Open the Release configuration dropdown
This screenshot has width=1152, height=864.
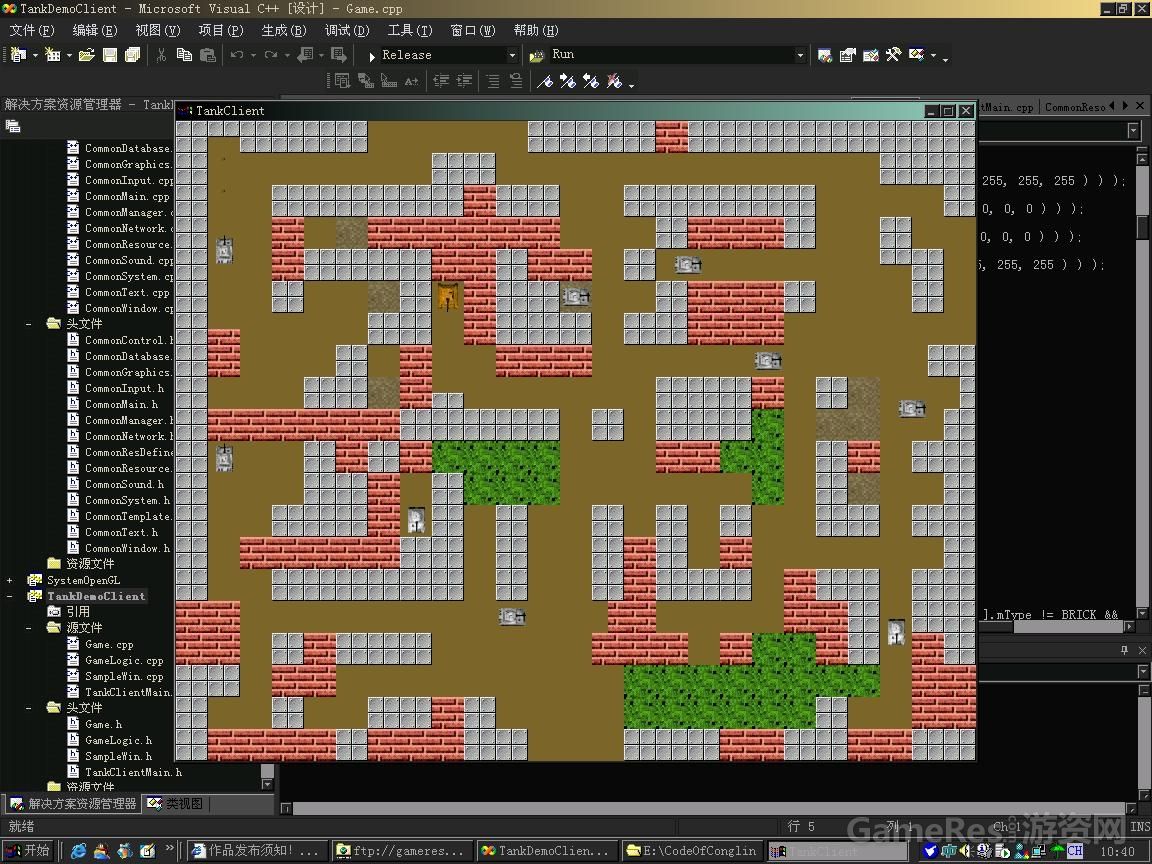(511, 55)
